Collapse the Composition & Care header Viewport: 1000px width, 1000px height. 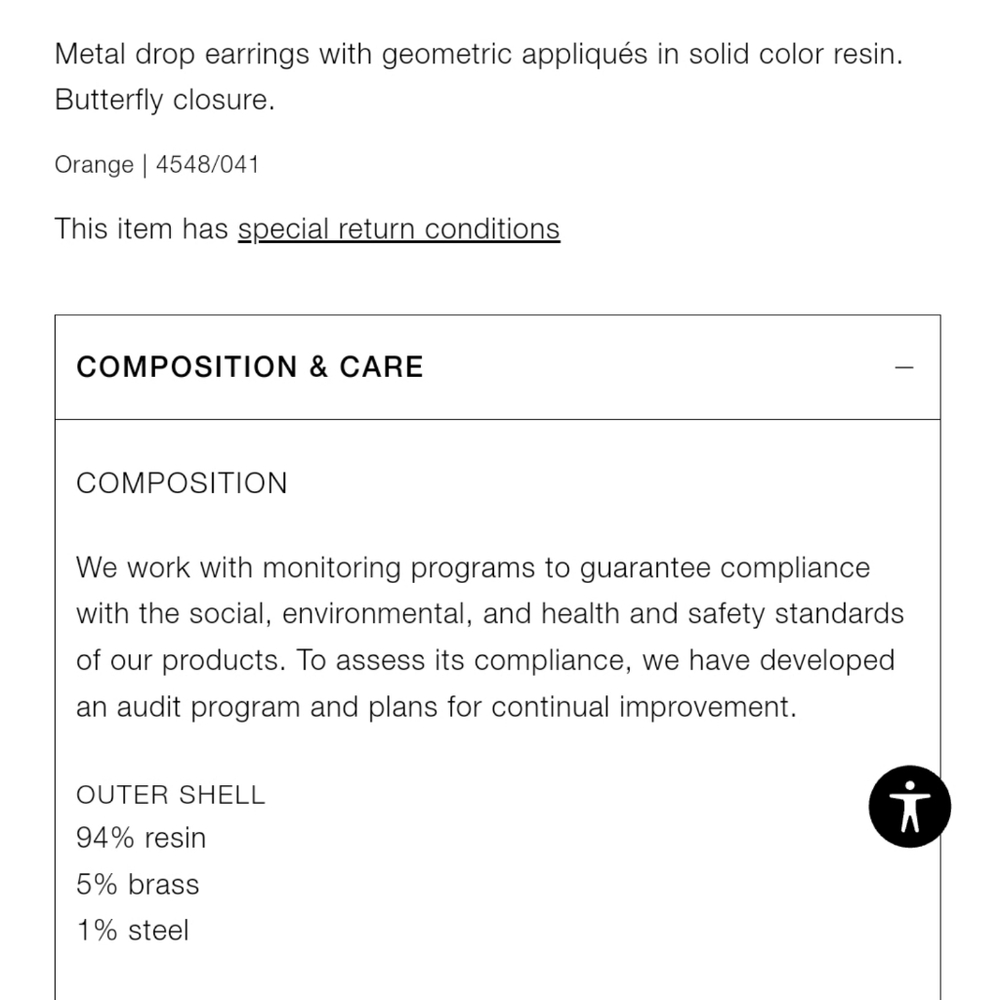497,367
